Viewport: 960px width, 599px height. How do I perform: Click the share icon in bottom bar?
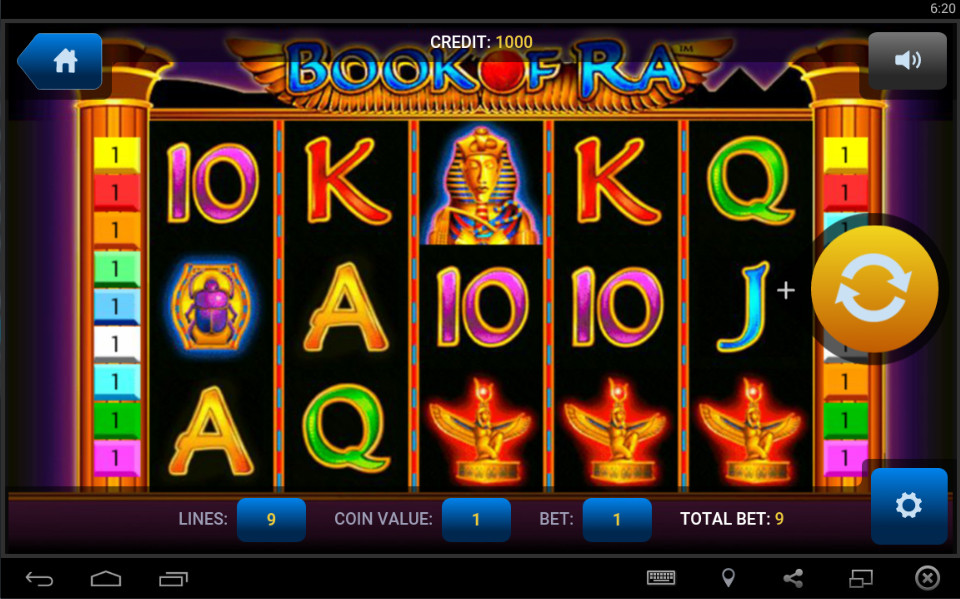(793, 578)
